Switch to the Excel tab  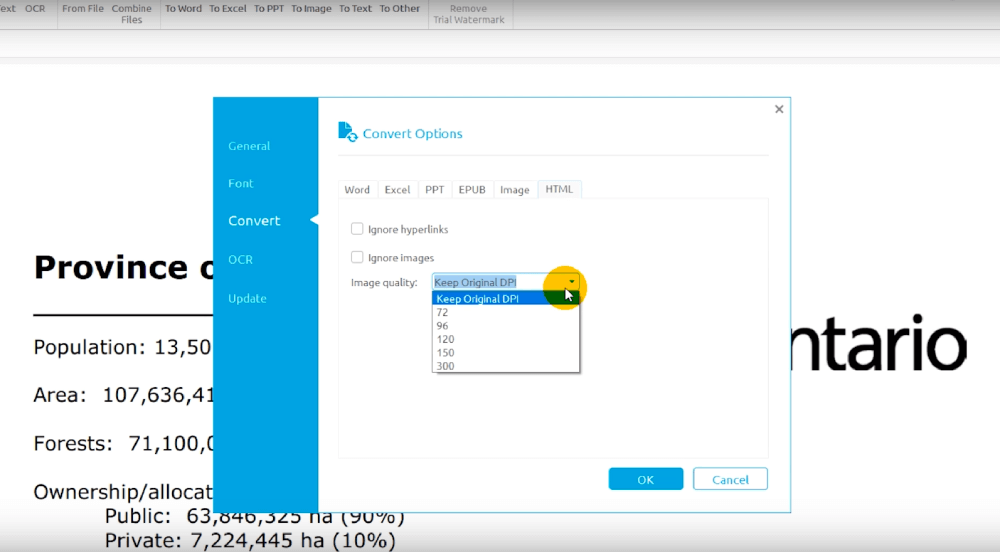point(397,189)
